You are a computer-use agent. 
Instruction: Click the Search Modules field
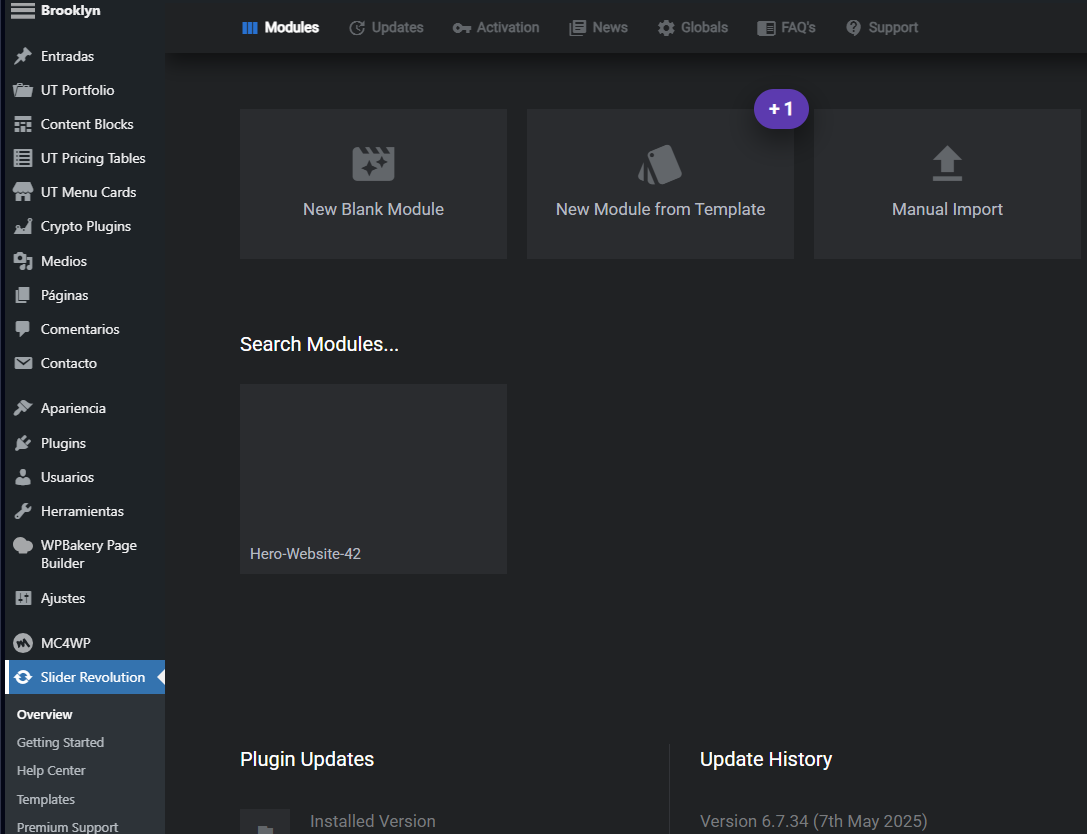[319, 344]
